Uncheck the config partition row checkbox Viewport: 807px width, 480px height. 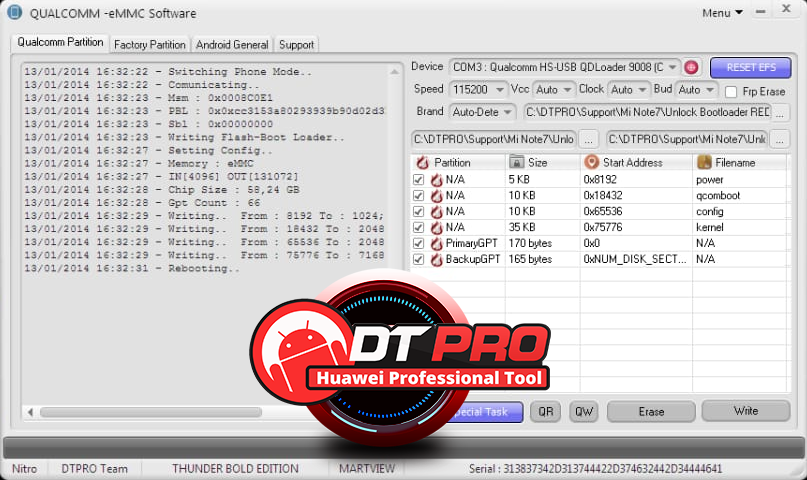418,211
